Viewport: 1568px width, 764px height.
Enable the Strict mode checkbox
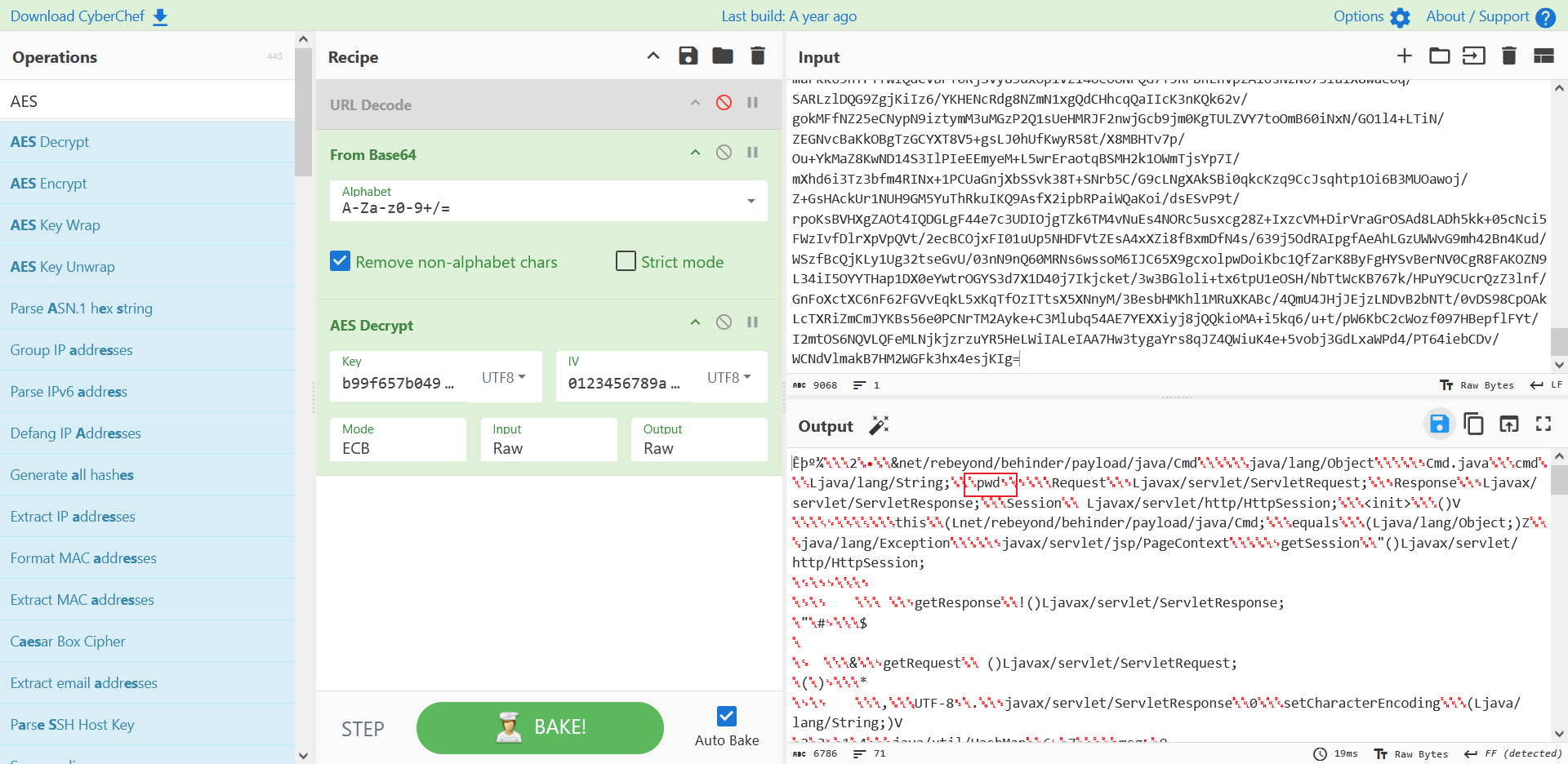click(x=626, y=261)
